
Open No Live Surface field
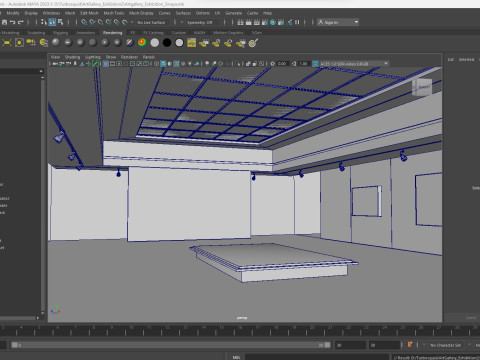click(x=151, y=22)
